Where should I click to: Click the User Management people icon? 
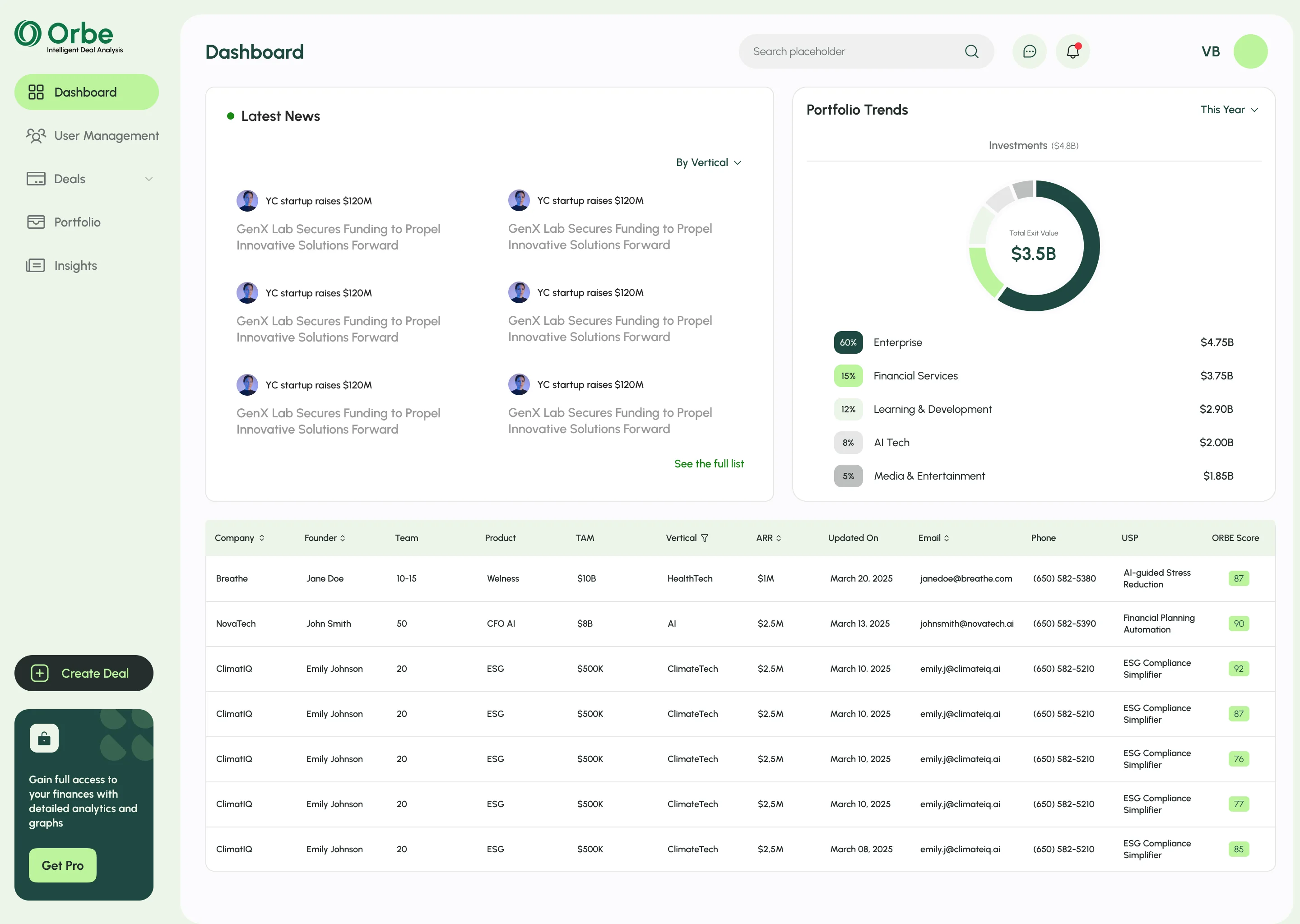[x=36, y=135]
